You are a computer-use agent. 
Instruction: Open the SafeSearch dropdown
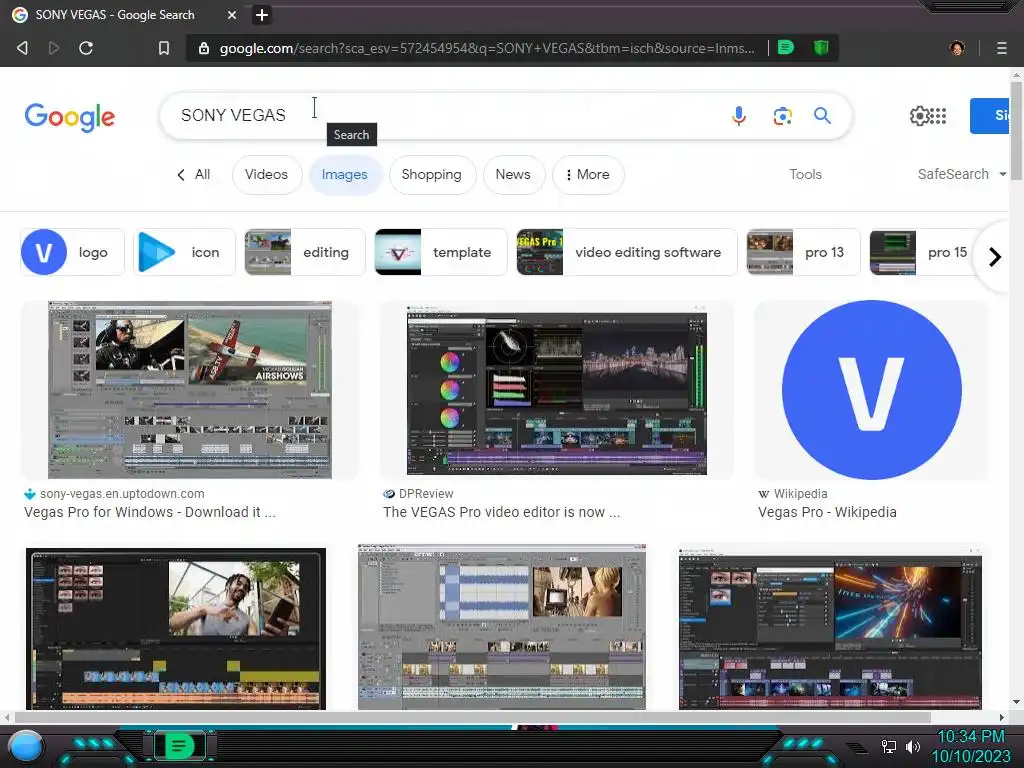pos(961,174)
